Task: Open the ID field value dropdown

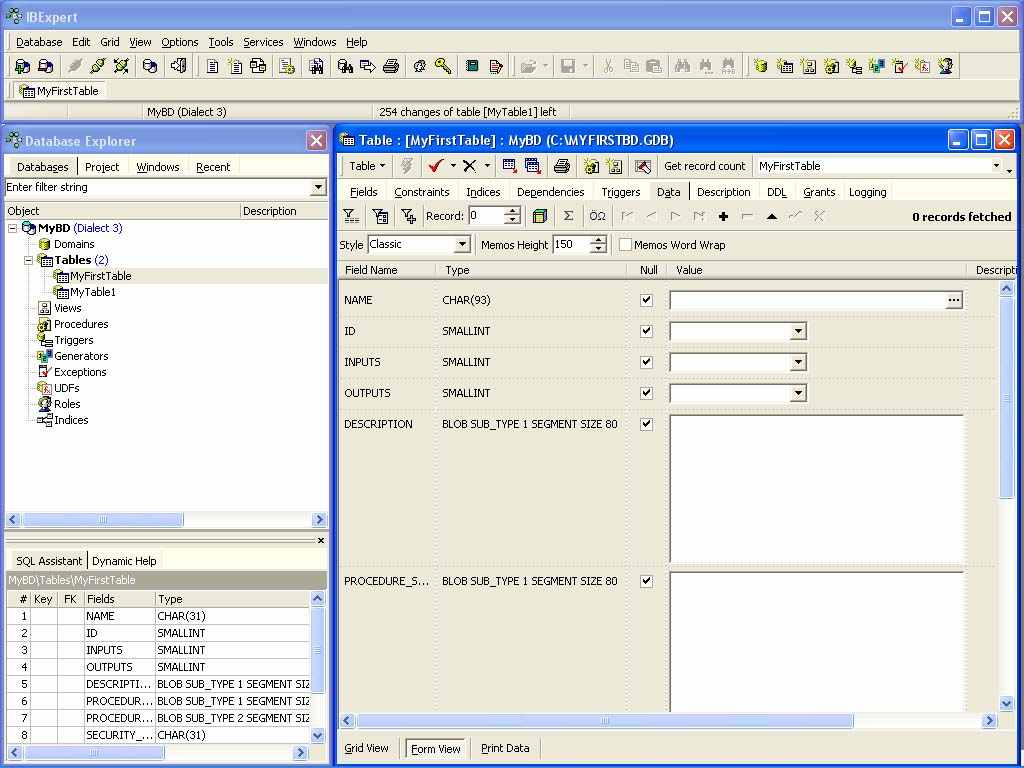Action: click(x=798, y=331)
